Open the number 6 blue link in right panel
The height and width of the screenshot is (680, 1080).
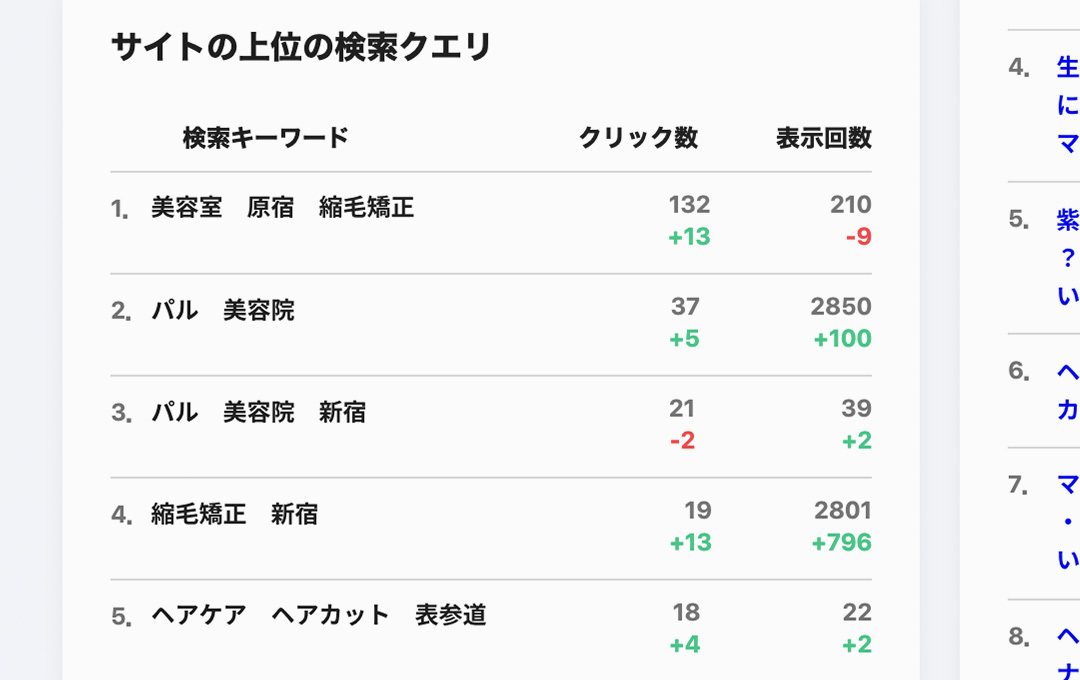1067,390
